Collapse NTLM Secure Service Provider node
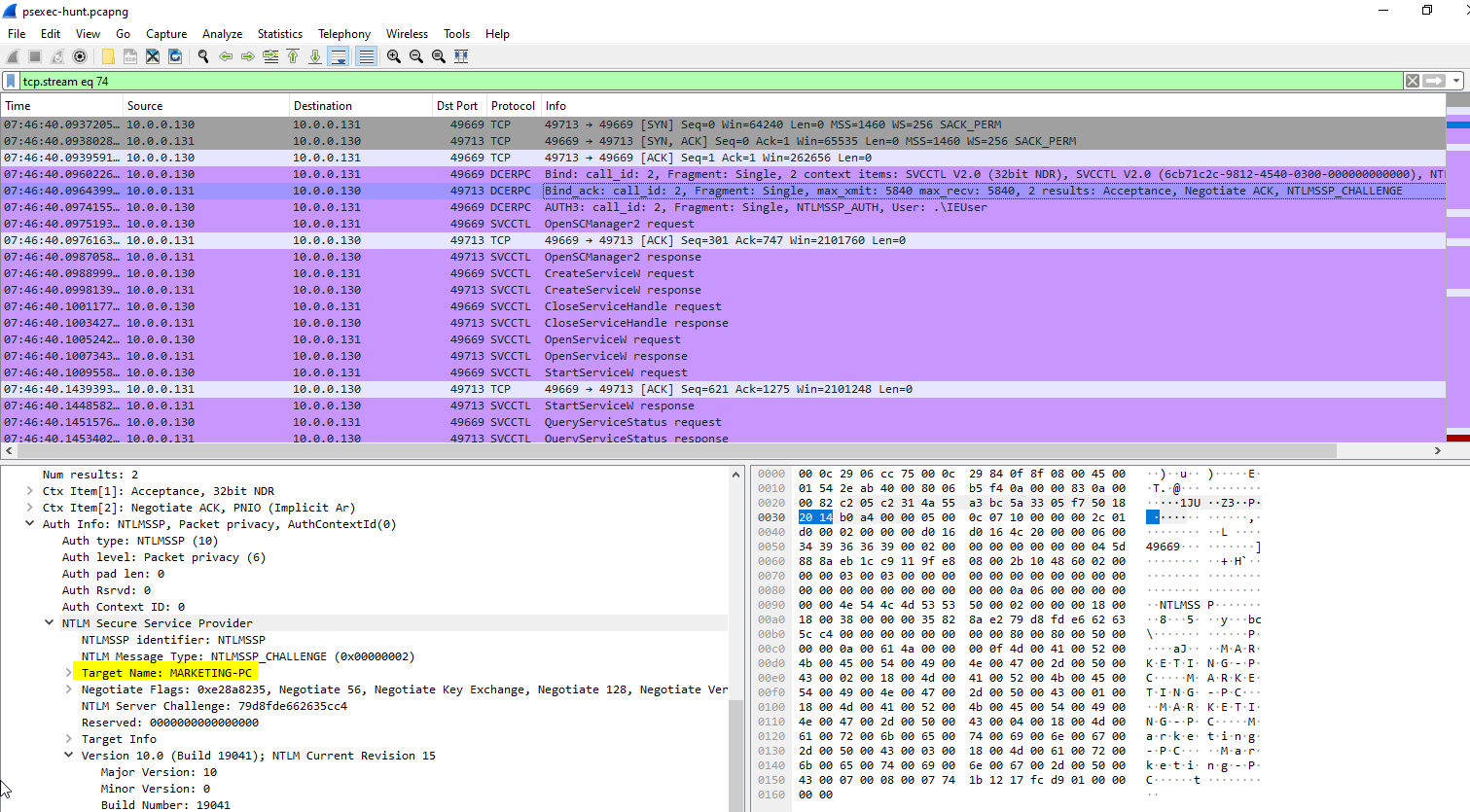The image size is (1470, 812). pos(50,623)
